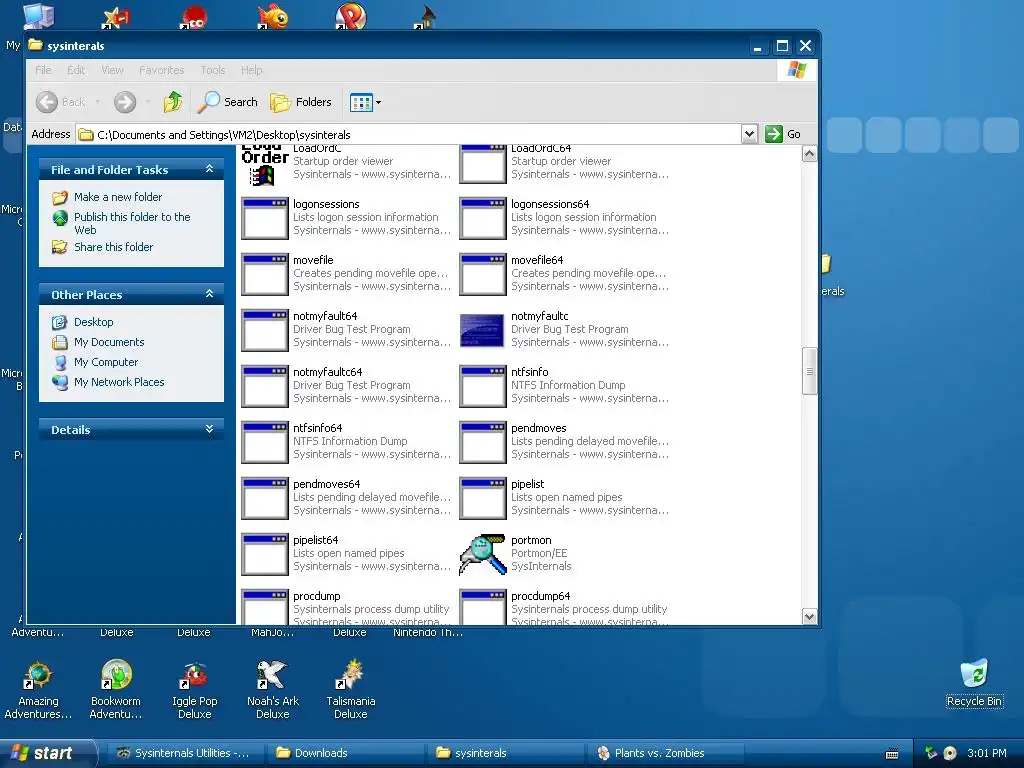Go to My Documents link
This screenshot has width=1024, height=768.
(109, 342)
